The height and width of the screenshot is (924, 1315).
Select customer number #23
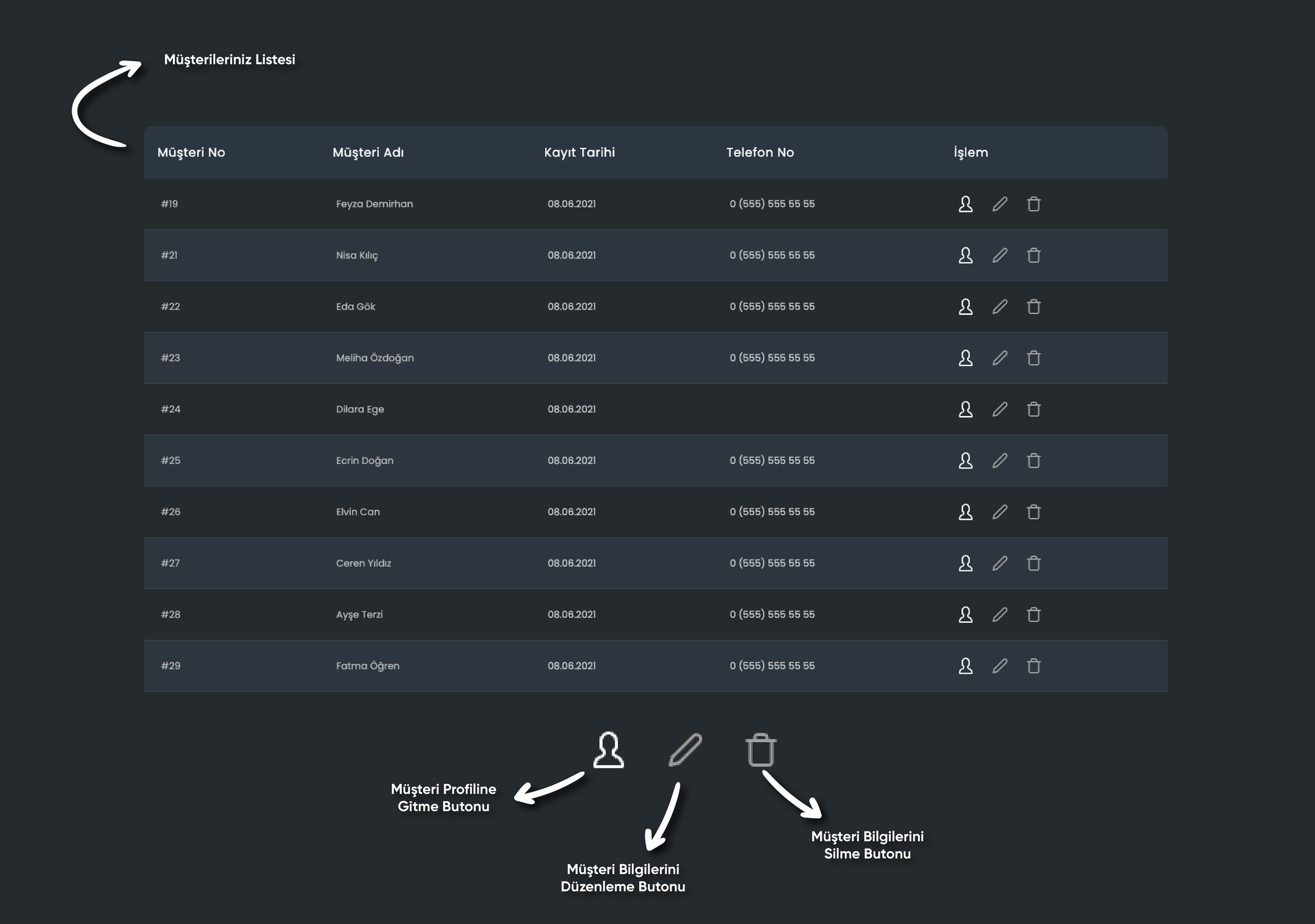click(170, 358)
